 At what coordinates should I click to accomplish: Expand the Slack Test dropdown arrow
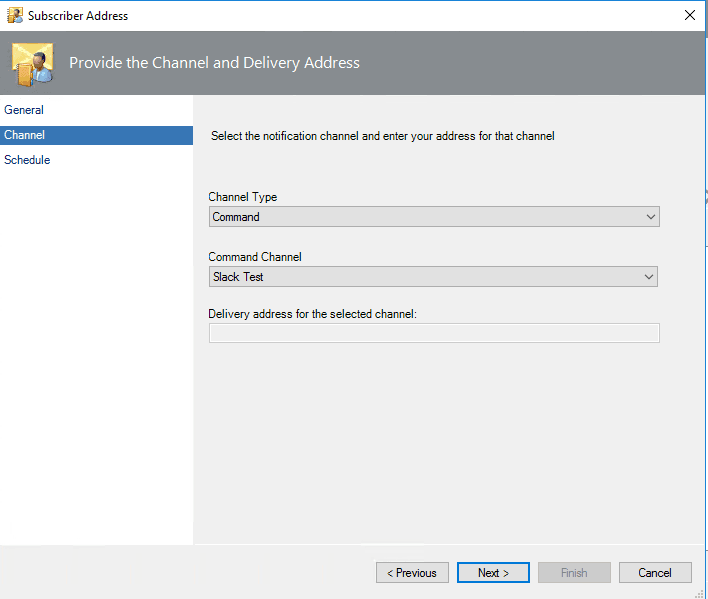click(649, 277)
